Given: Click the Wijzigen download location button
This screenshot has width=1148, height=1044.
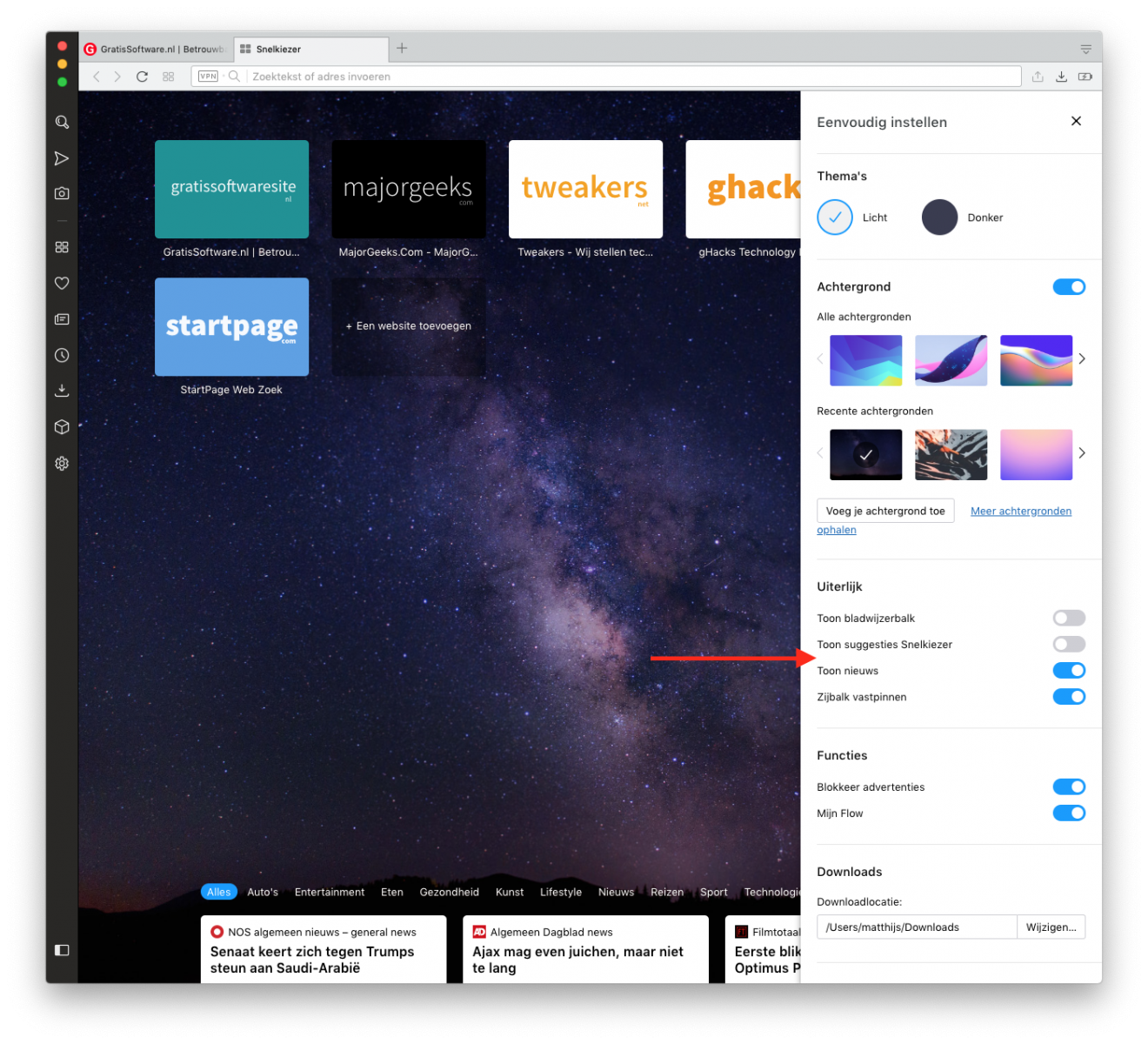Looking at the screenshot, I should (1051, 927).
